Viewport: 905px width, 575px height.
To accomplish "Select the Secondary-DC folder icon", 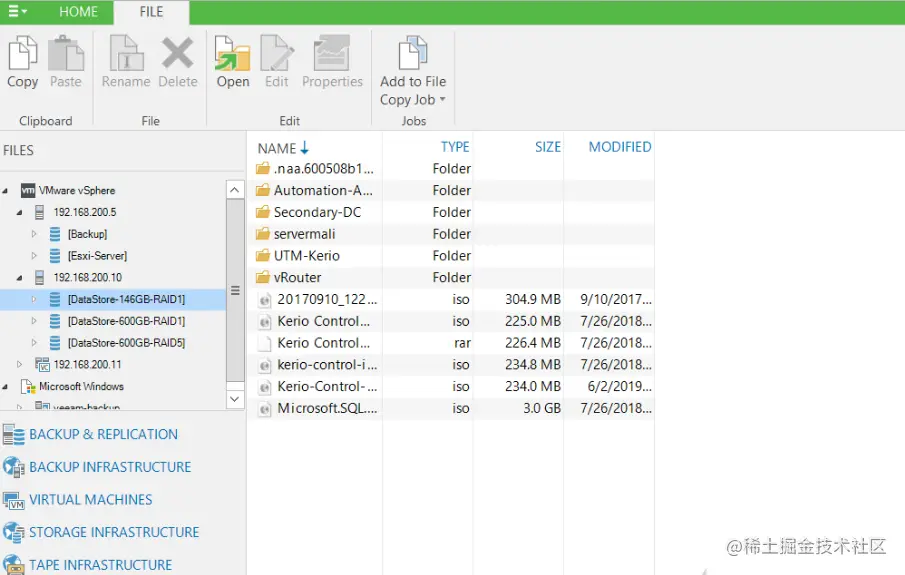I will pyautogui.click(x=263, y=212).
